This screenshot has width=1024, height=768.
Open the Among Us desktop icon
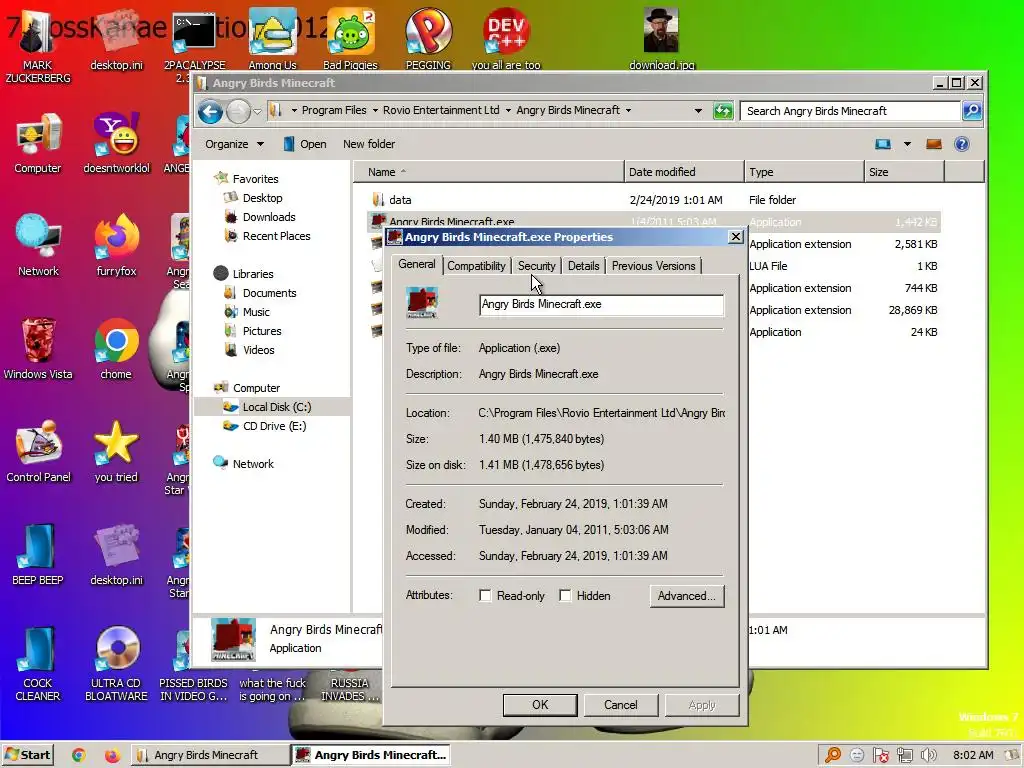tap(272, 37)
